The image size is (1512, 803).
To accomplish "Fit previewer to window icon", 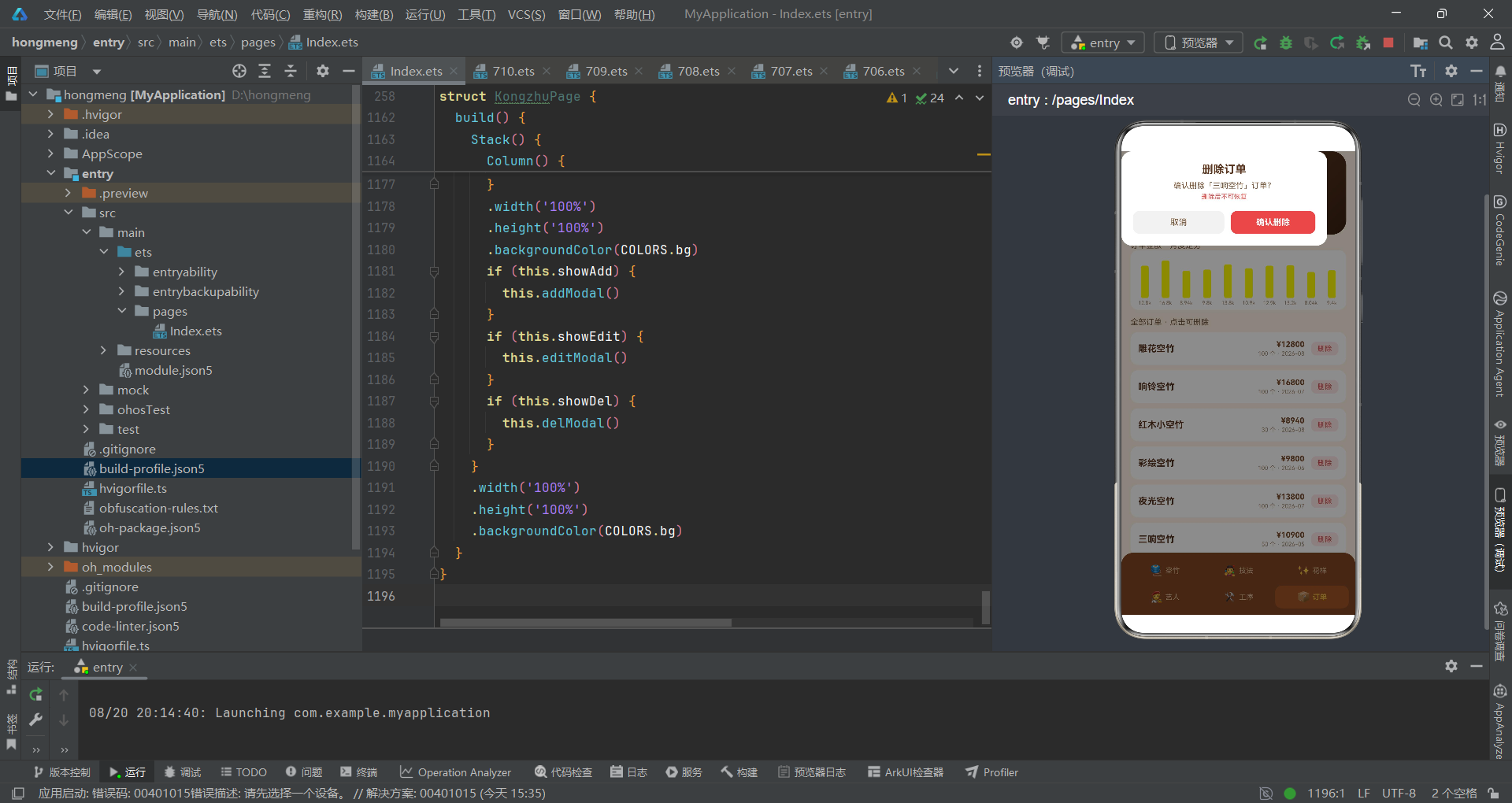I will [1458, 100].
